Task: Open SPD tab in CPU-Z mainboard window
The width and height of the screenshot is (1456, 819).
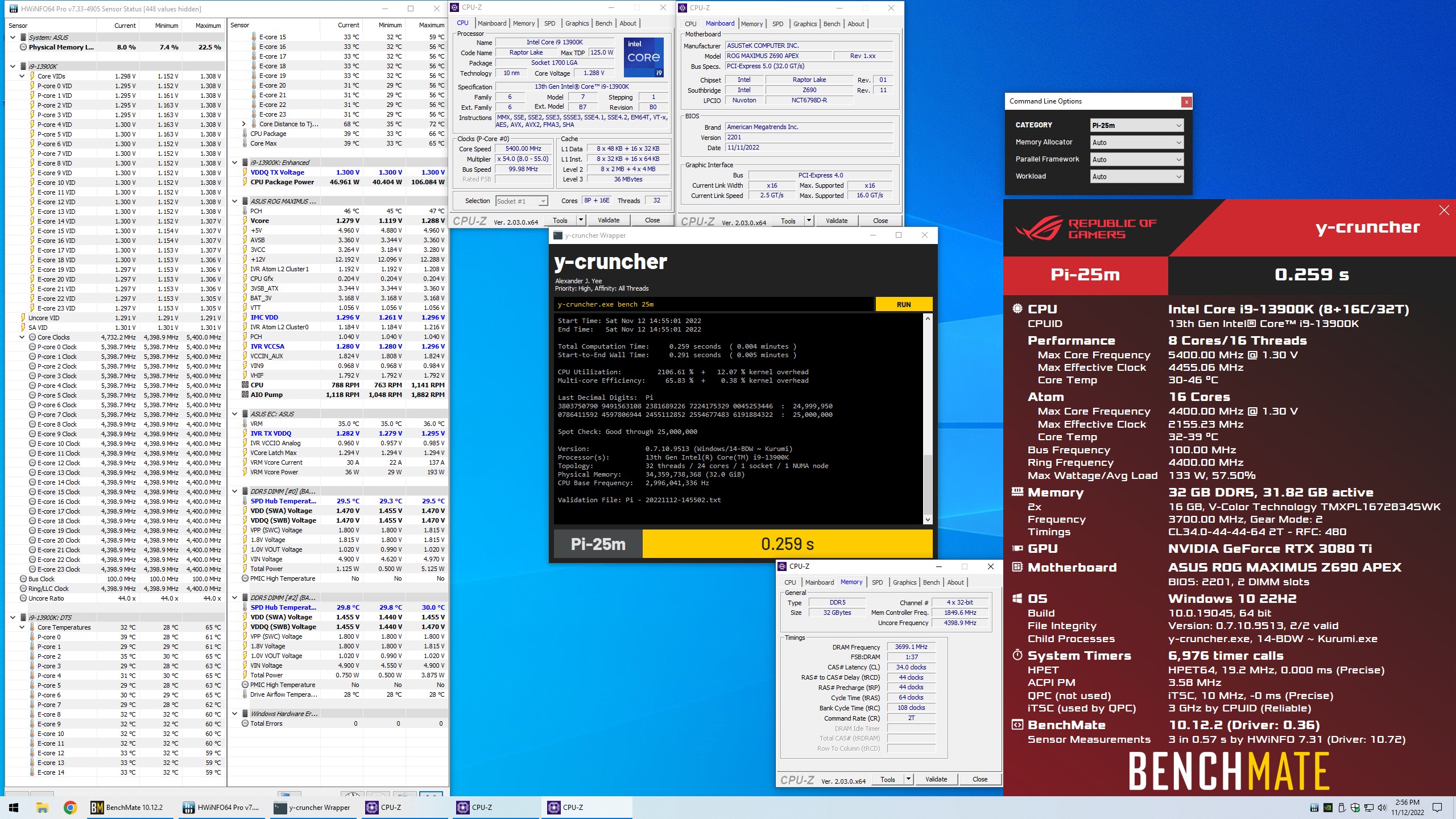Action: pyautogui.click(x=778, y=24)
